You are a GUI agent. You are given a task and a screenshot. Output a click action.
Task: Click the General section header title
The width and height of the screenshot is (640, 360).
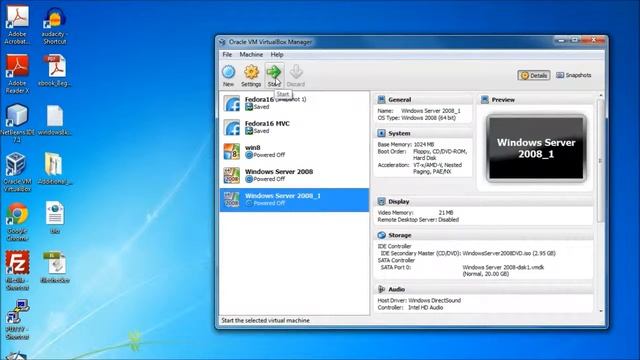(x=400, y=100)
